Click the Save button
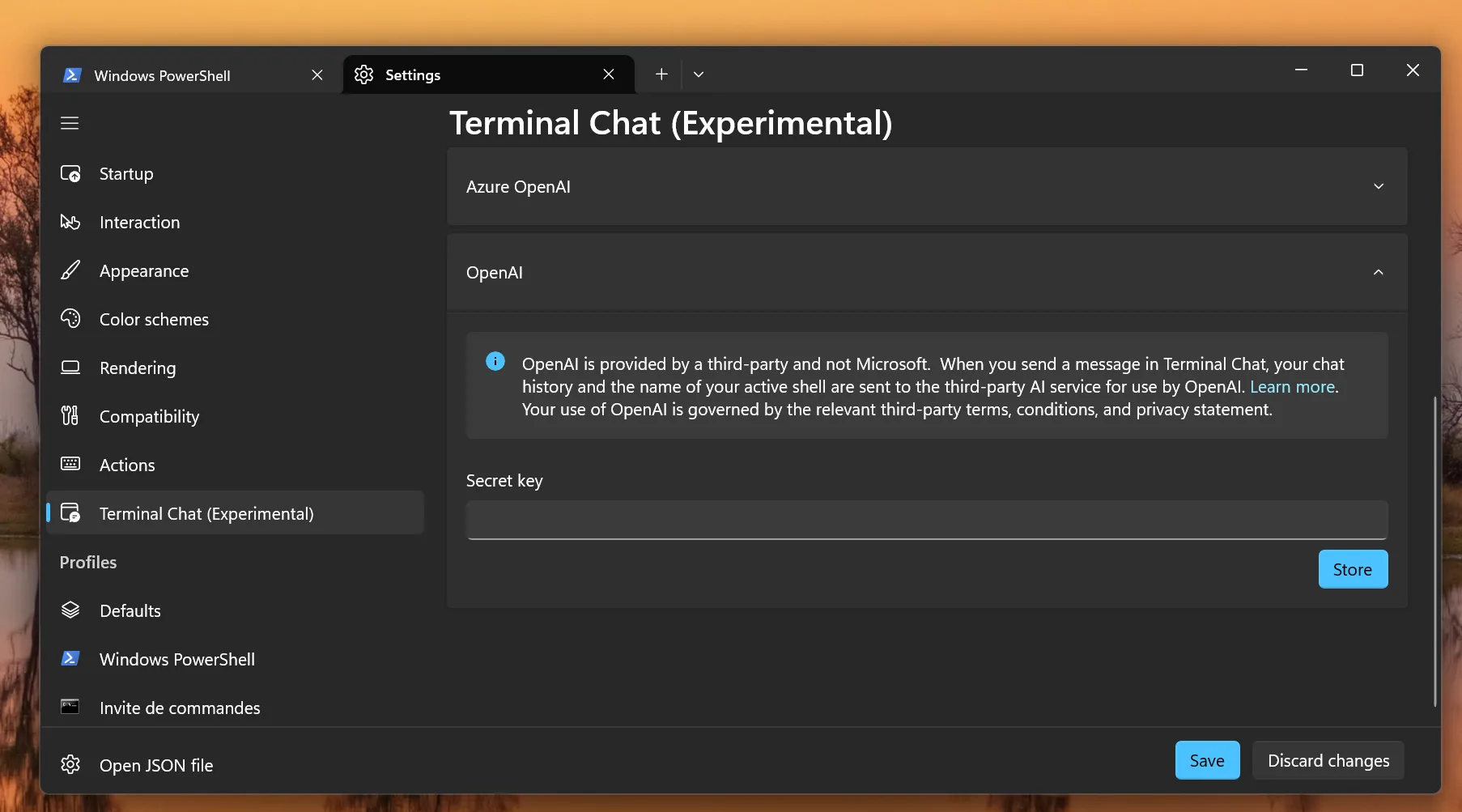The width and height of the screenshot is (1462, 812). [1206, 760]
